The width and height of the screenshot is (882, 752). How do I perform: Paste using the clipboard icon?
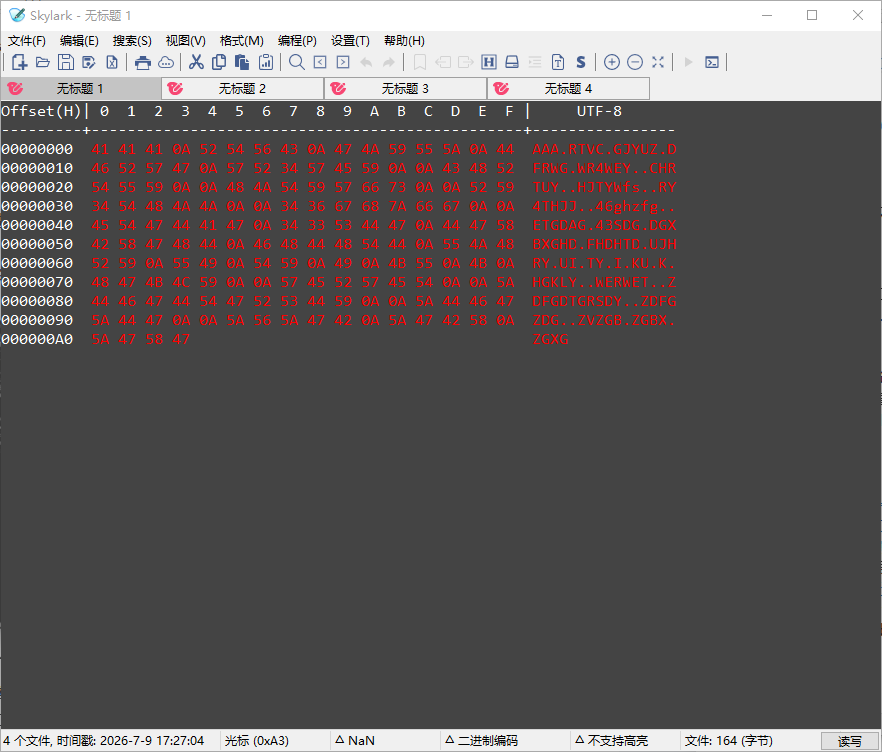pyautogui.click(x=242, y=62)
